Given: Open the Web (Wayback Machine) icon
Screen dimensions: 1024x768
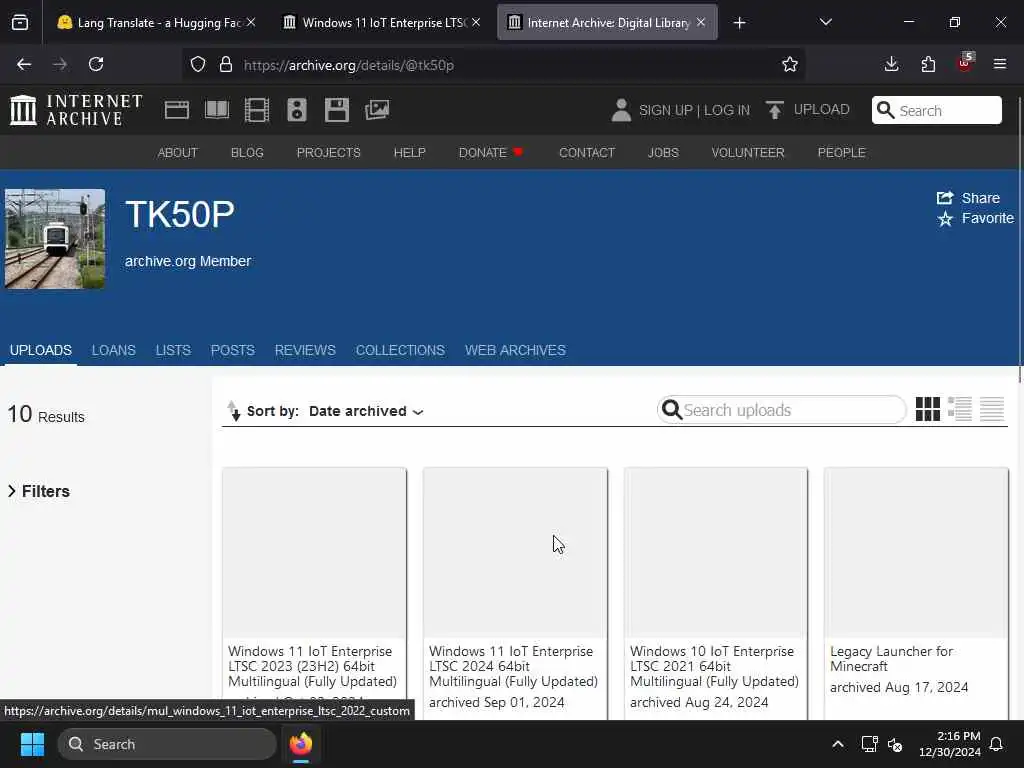Looking at the screenshot, I should tap(176, 110).
